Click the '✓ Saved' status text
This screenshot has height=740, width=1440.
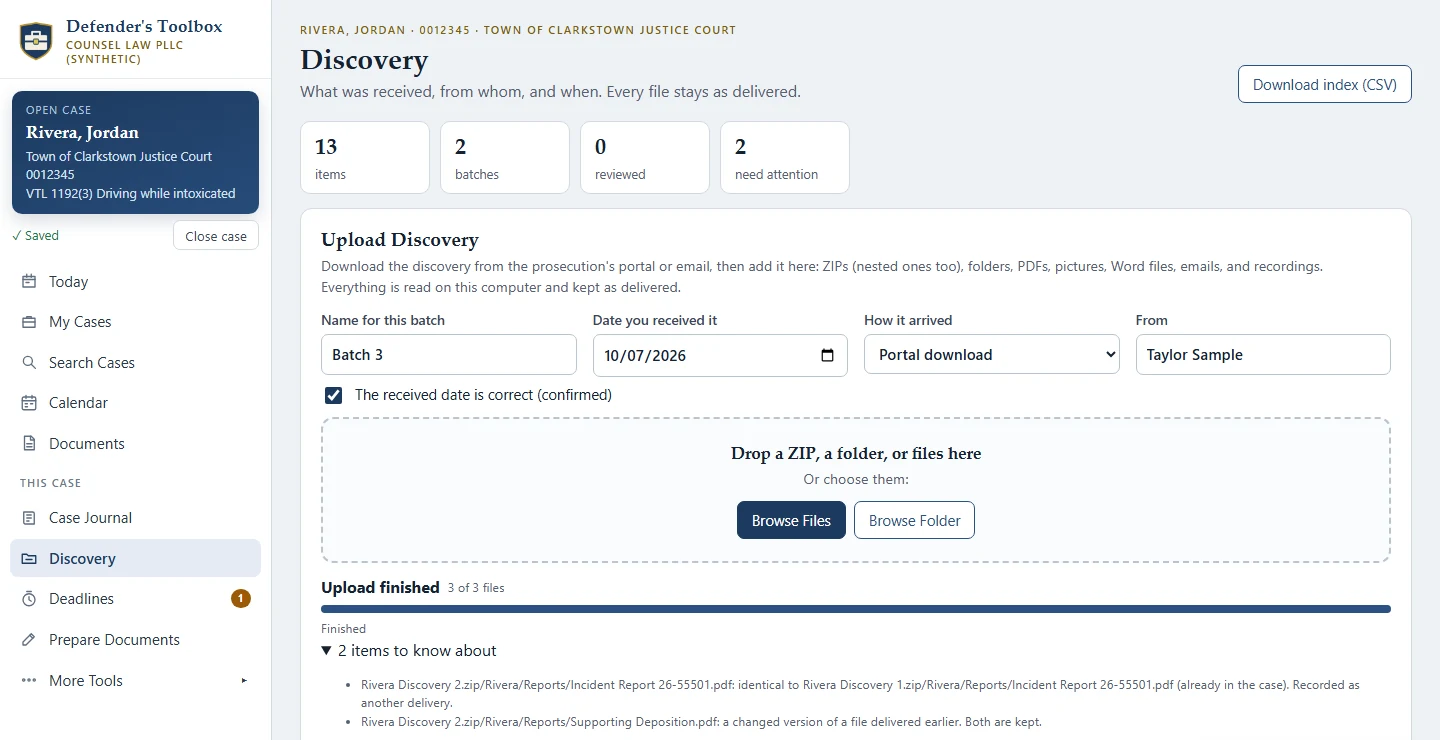[x=35, y=236]
